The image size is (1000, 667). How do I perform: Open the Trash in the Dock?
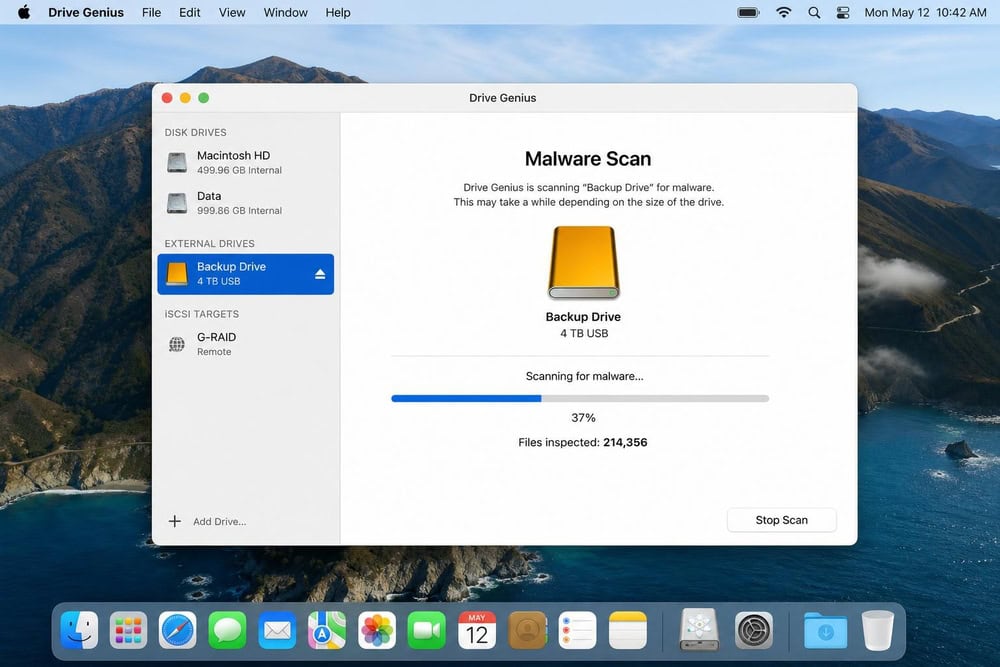[x=878, y=630]
